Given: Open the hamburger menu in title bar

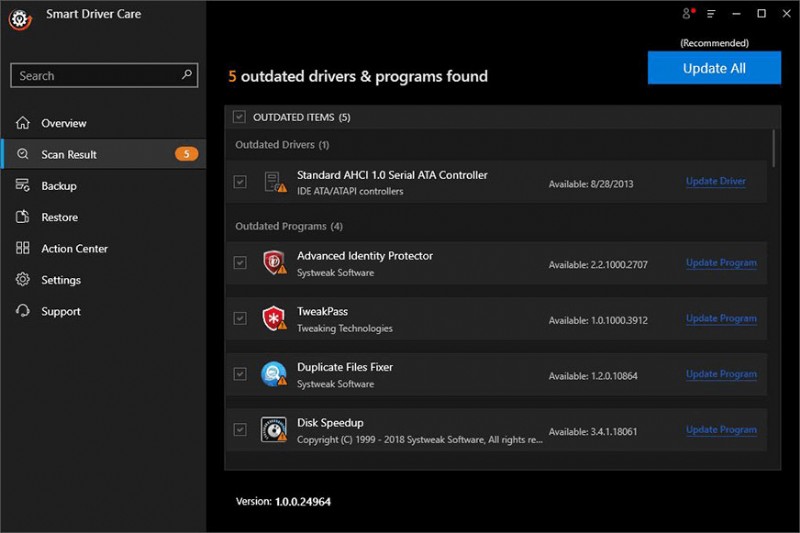Looking at the screenshot, I should point(711,14).
